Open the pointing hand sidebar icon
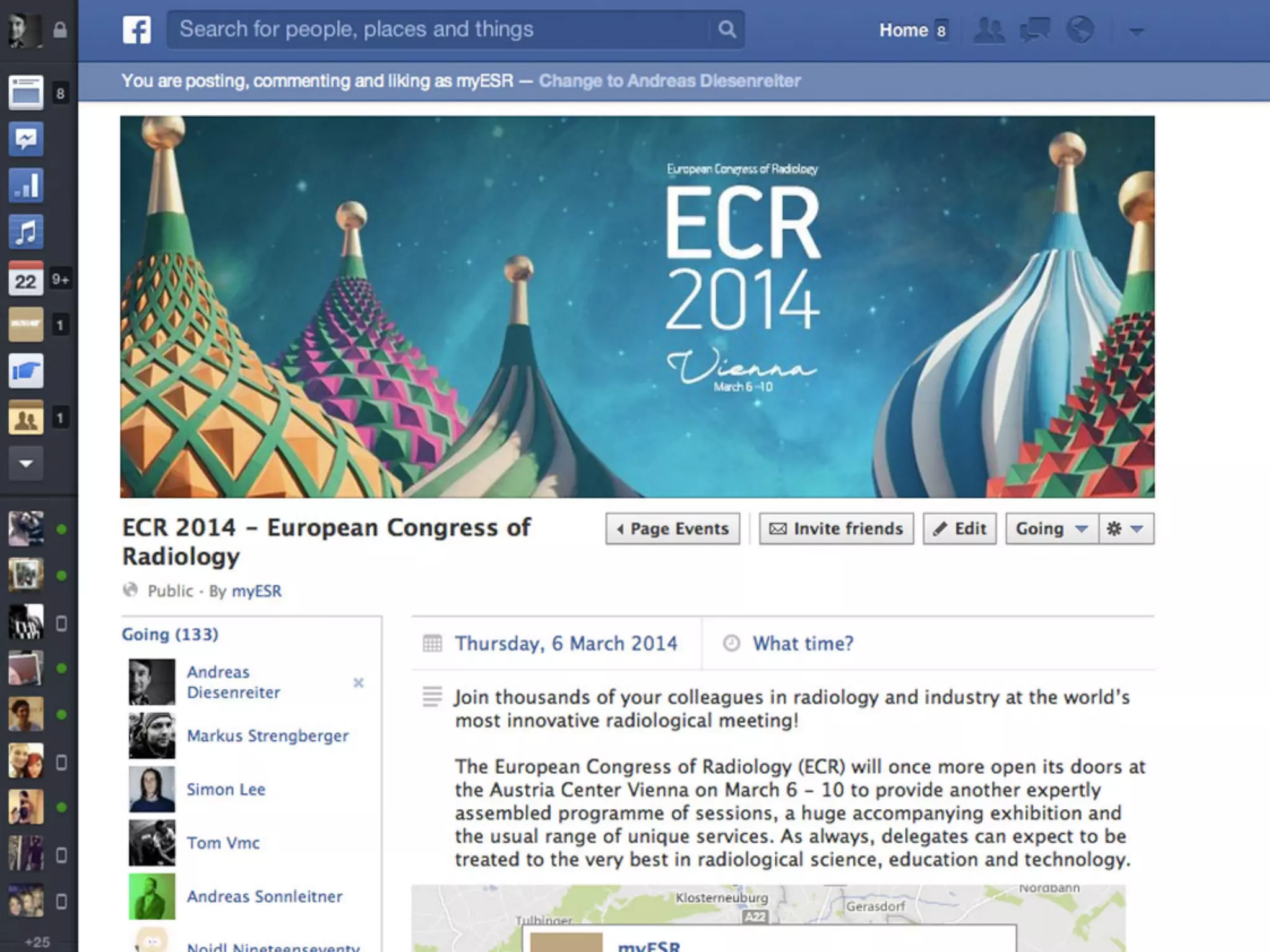This screenshot has height=952, width=1270. click(x=26, y=371)
